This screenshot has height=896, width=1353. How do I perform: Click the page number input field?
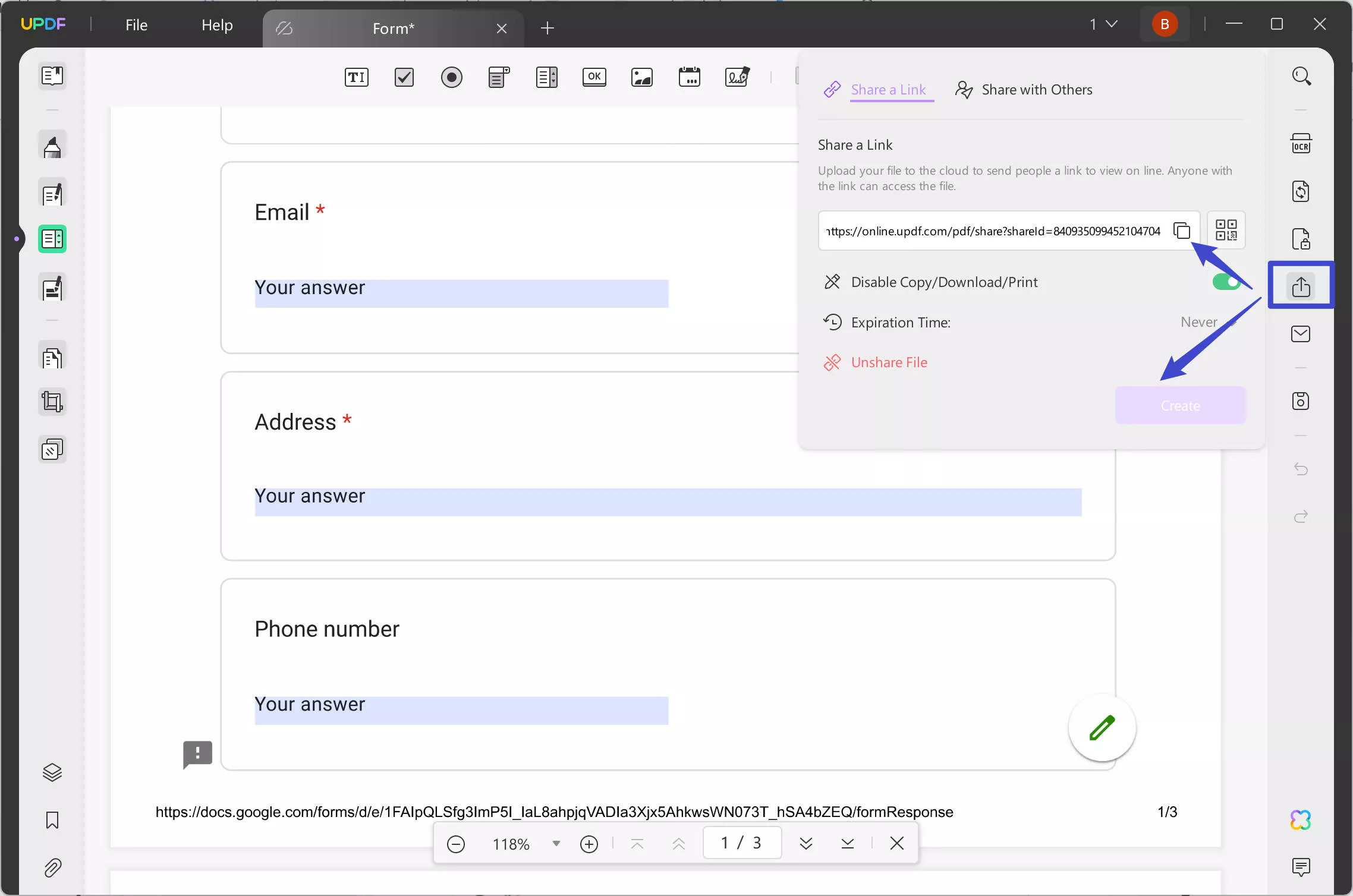(742, 843)
